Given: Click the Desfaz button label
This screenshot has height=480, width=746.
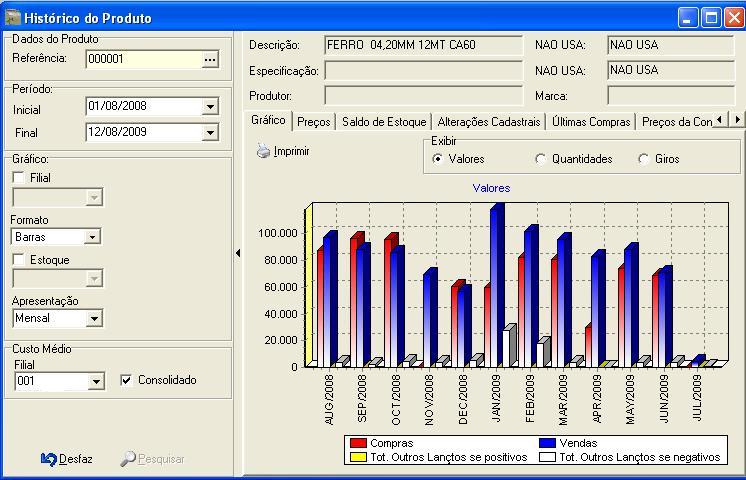Looking at the screenshot, I should (76, 459).
